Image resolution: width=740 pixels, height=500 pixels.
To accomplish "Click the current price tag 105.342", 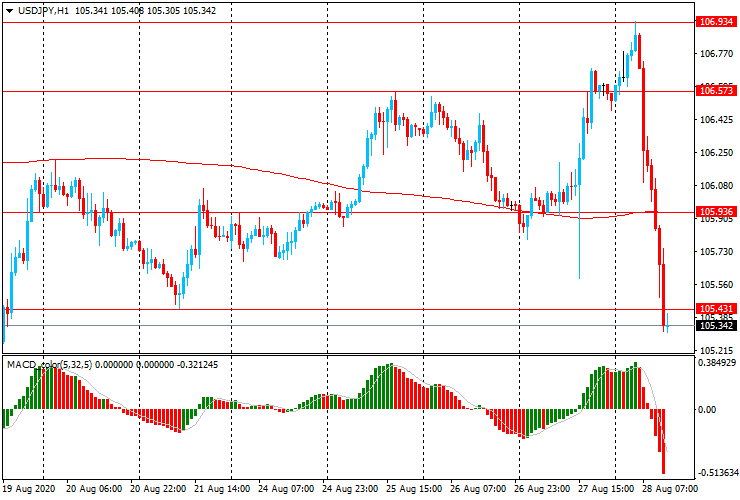I will tap(716, 326).
